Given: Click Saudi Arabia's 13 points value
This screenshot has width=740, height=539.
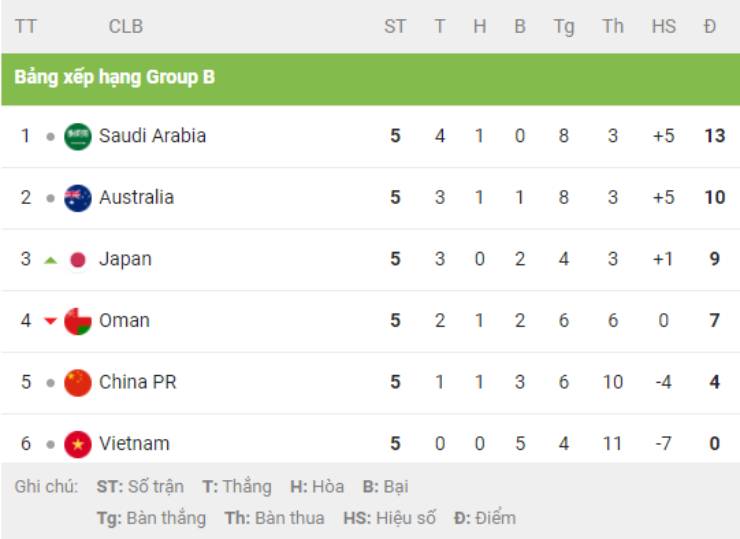Looking at the screenshot, I should pos(715,136).
